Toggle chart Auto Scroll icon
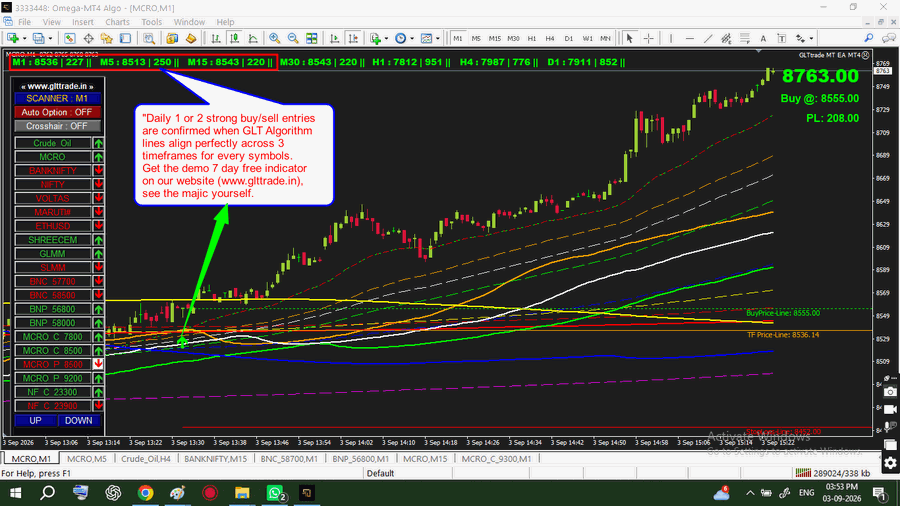Image resolution: width=900 pixels, height=506 pixels. pos(335,38)
